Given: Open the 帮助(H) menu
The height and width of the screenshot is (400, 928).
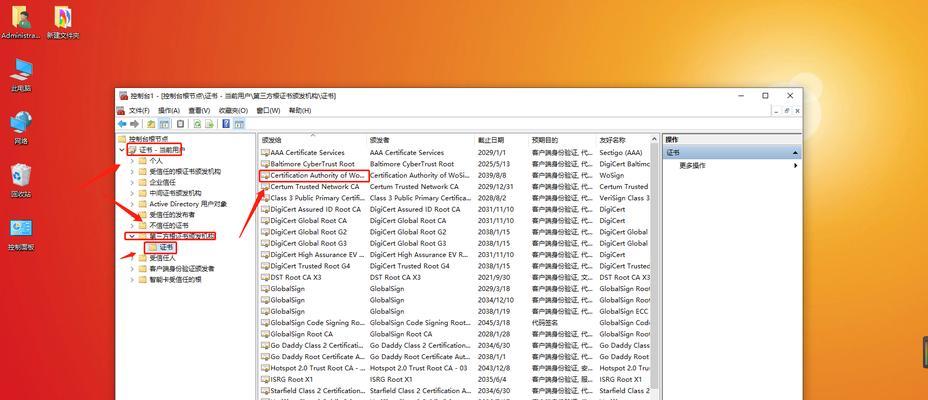Looking at the screenshot, I should pyautogui.click(x=300, y=111).
